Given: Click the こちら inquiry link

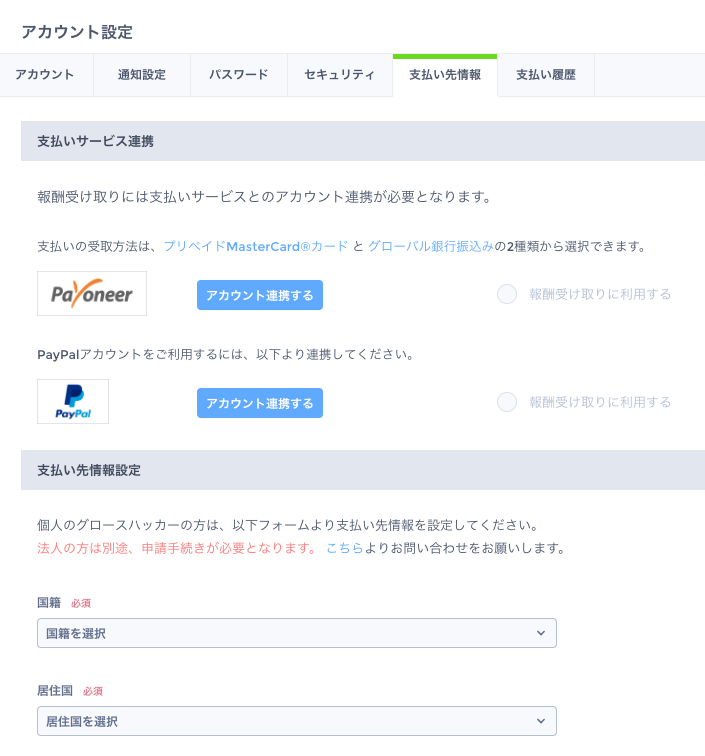Looking at the screenshot, I should [x=344, y=548].
